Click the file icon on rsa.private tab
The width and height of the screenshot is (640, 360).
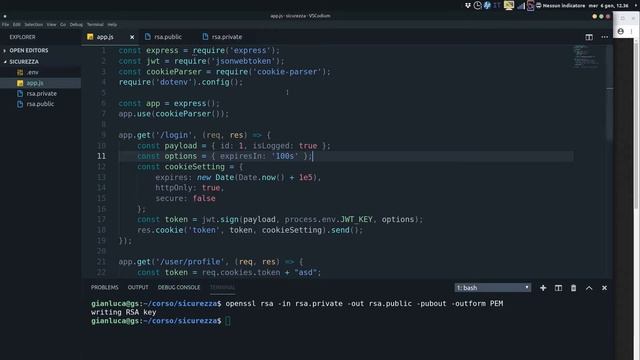point(205,37)
